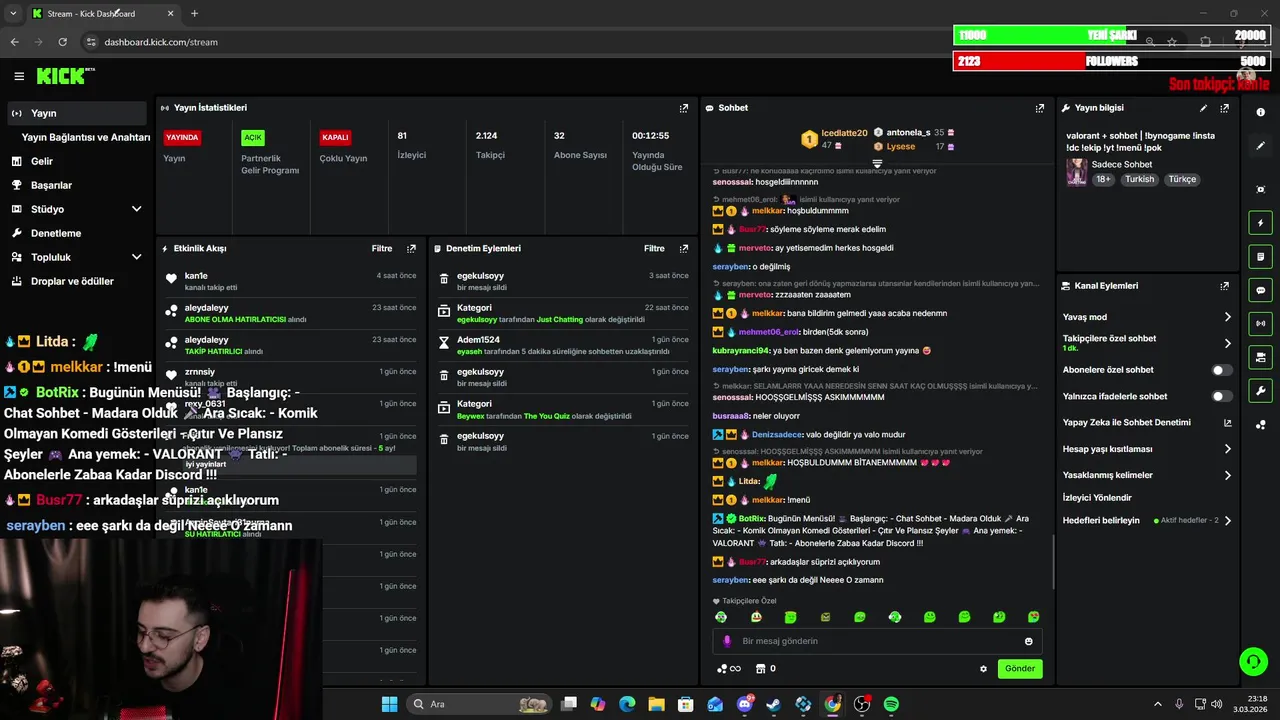Toggle the lightning bolt sidebar widget
This screenshot has height=720, width=1280.
click(1260, 223)
